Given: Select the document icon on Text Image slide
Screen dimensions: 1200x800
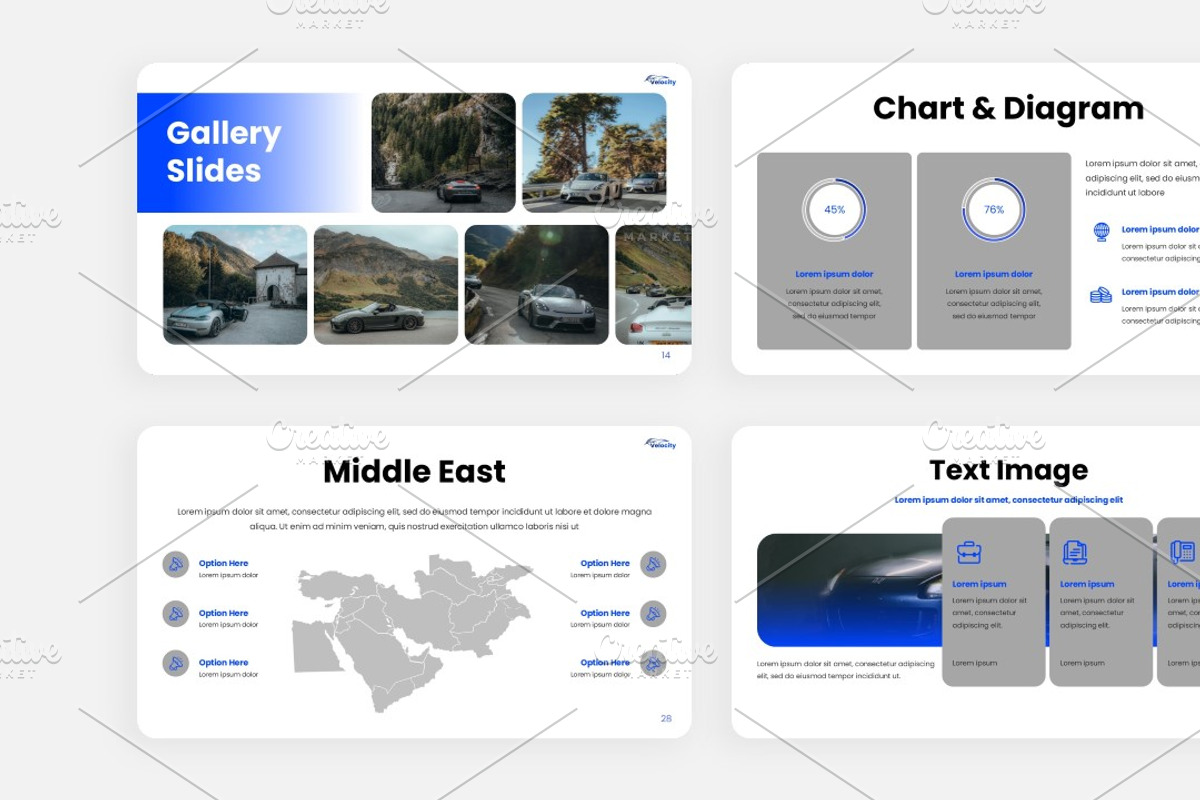Looking at the screenshot, I should pyautogui.click(x=1075, y=552).
